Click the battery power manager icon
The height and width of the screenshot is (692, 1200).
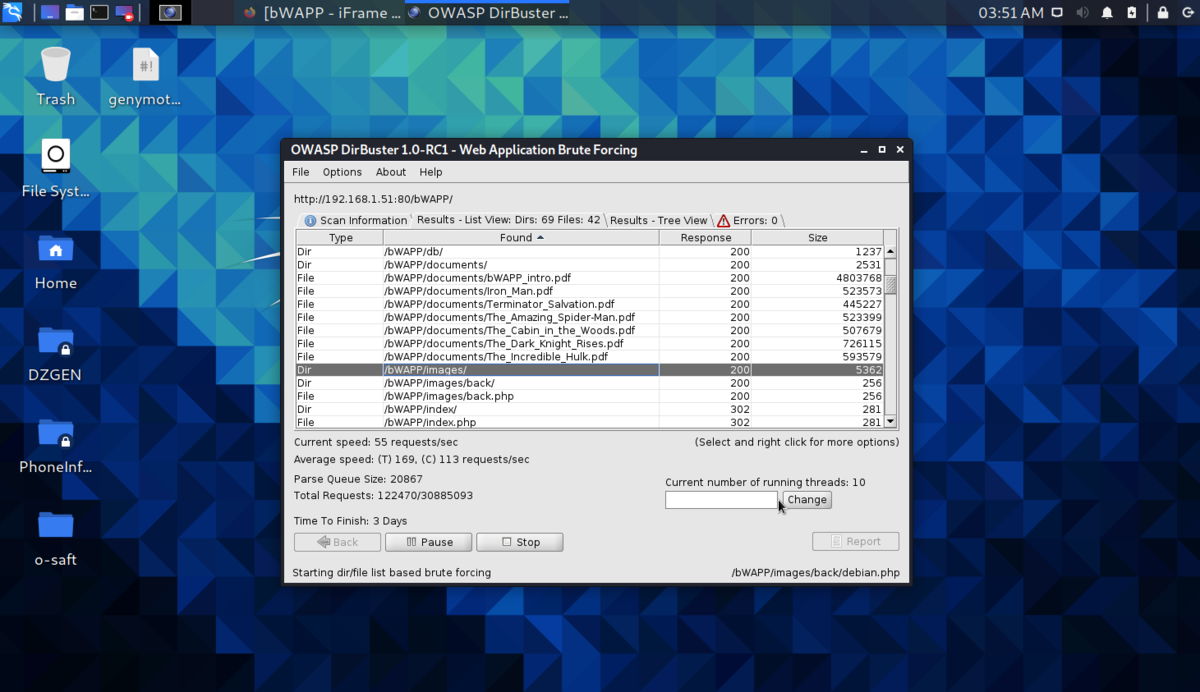pyautogui.click(x=1131, y=13)
